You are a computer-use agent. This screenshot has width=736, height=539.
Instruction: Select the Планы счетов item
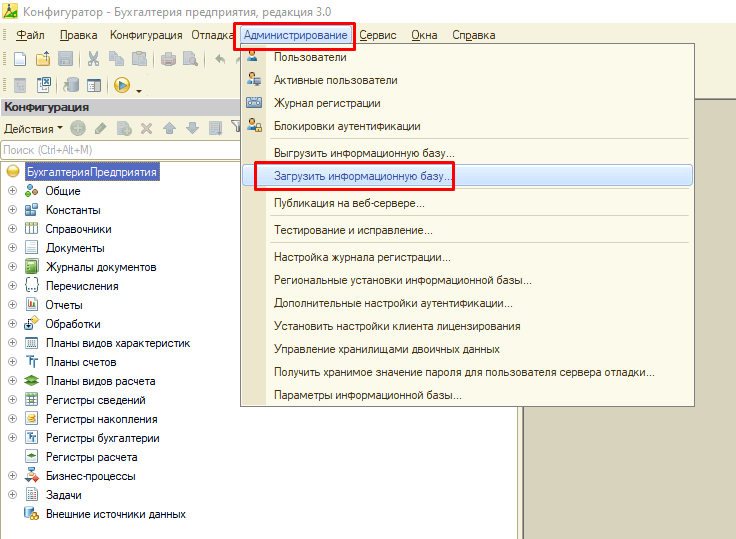coord(81,362)
